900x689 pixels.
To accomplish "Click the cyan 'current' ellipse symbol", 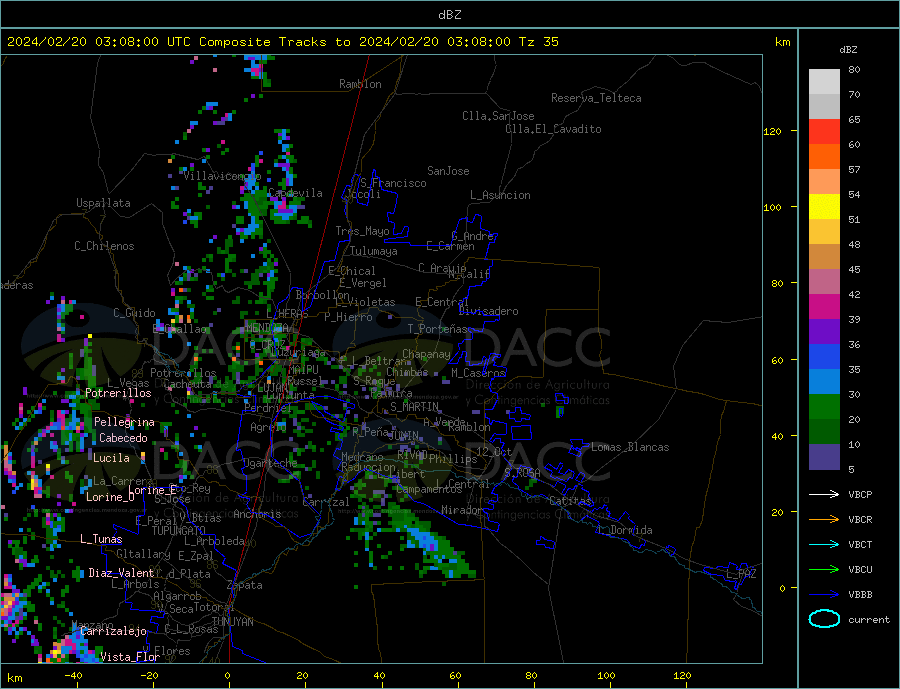I will point(824,619).
